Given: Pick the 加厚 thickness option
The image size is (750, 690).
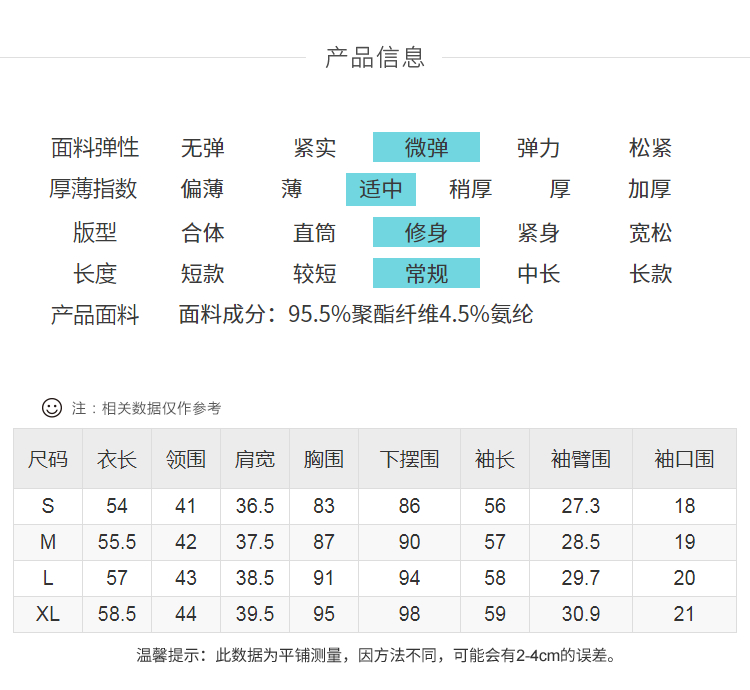Looking at the screenshot, I should point(650,189).
